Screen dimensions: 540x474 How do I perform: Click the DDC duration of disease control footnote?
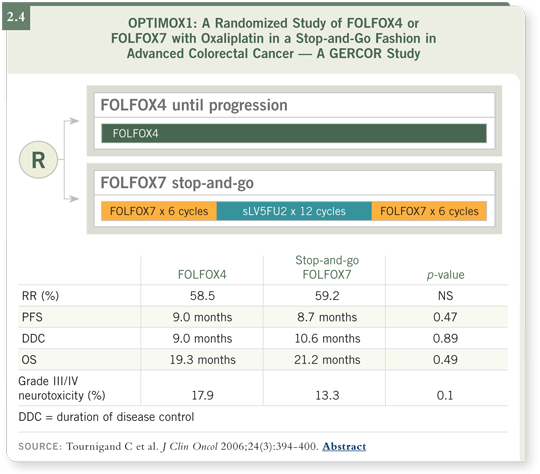click(106, 417)
